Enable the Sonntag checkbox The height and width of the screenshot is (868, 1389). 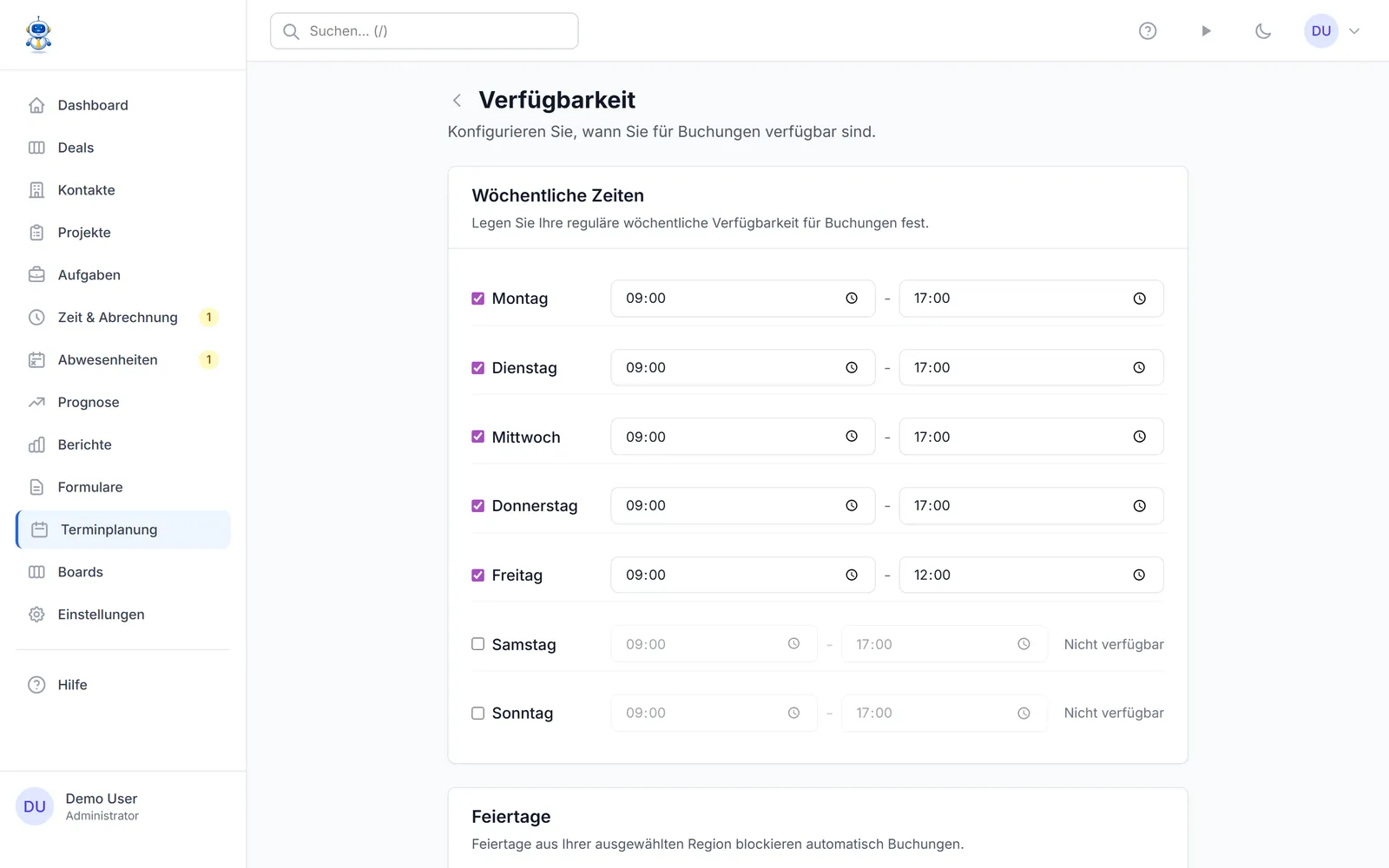[477, 713]
